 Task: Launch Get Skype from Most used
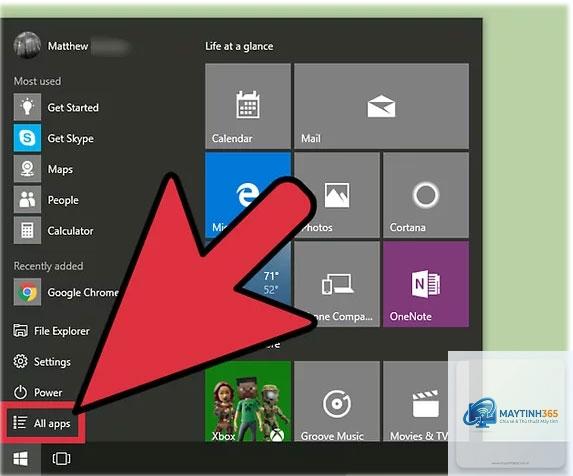click(27, 138)
